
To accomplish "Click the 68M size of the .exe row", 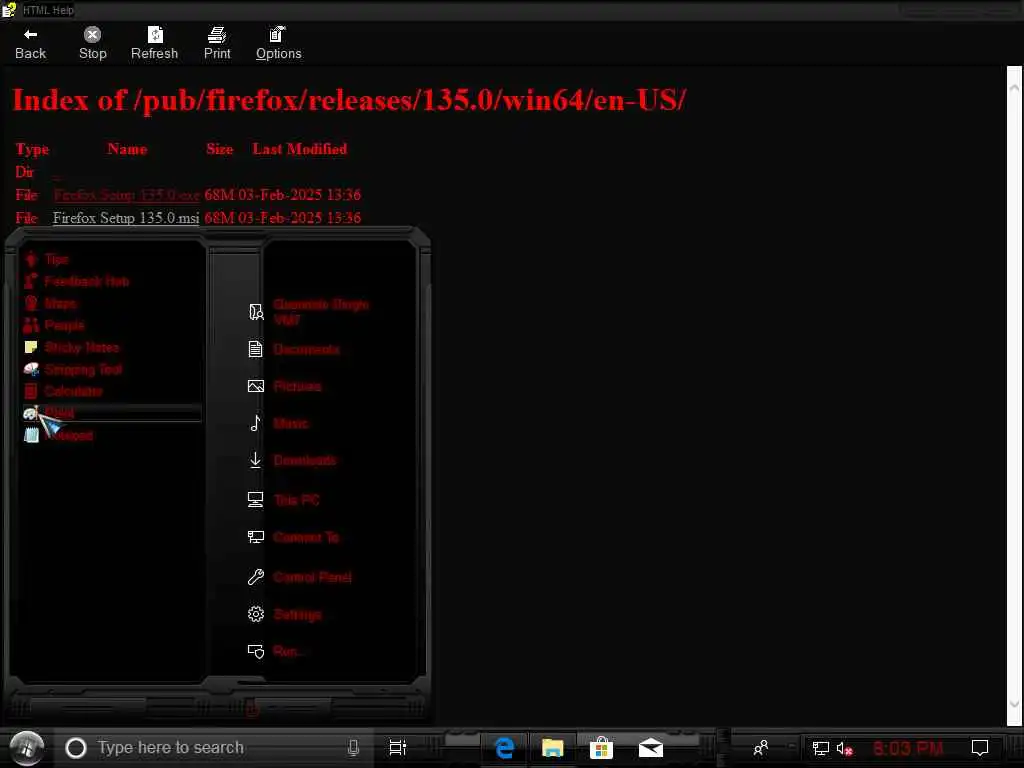I will (219, 195).
